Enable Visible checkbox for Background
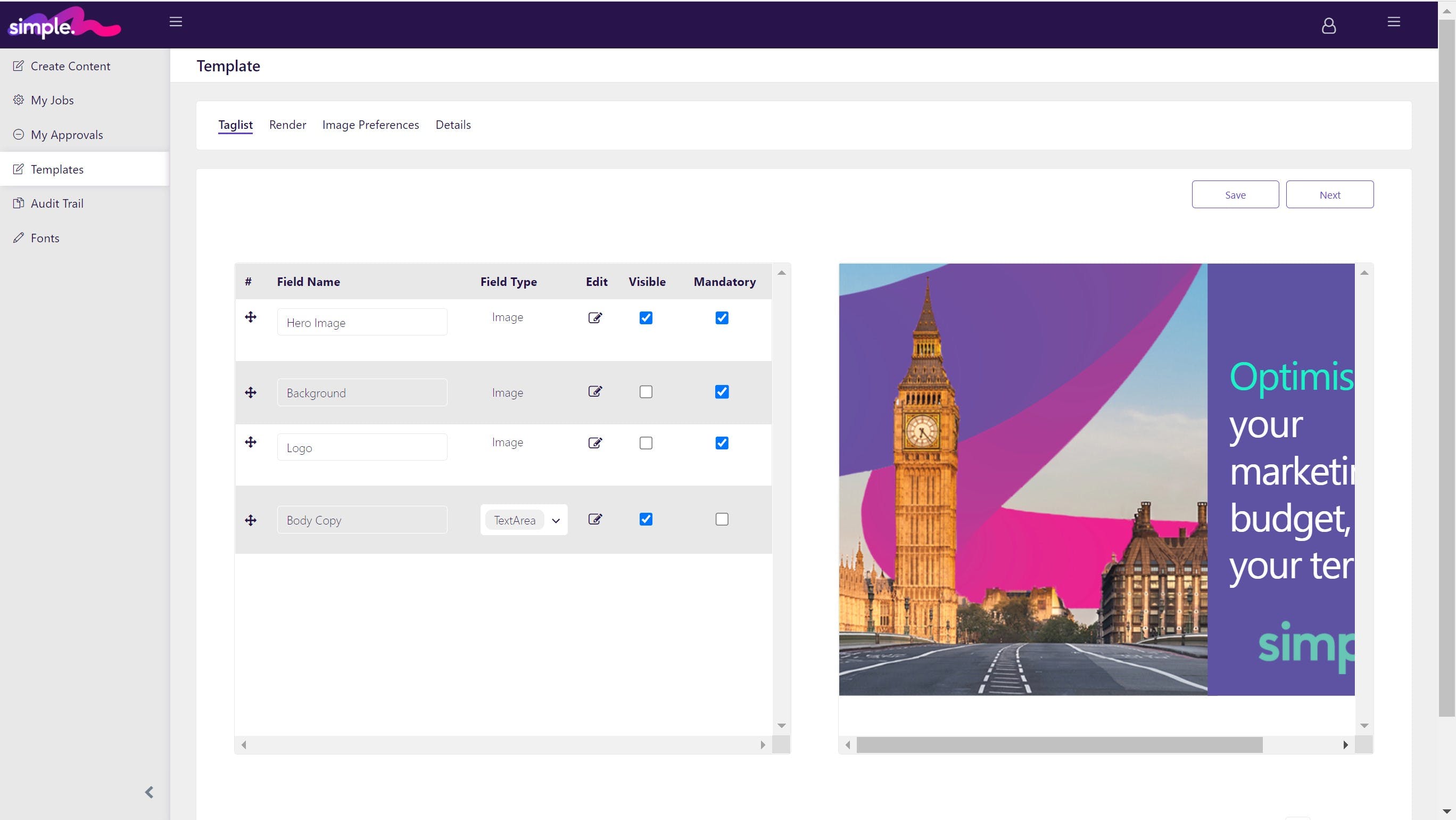This screenshot has height=820, width=1456. click(x=646, y=392)
